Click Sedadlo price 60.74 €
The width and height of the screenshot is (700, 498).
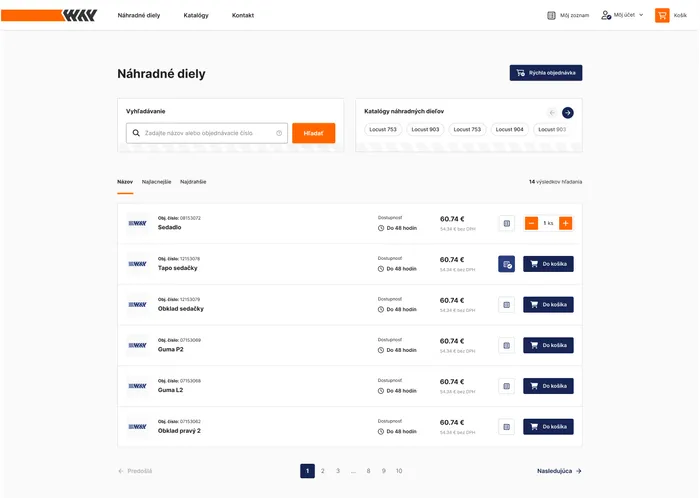[452, 219]
